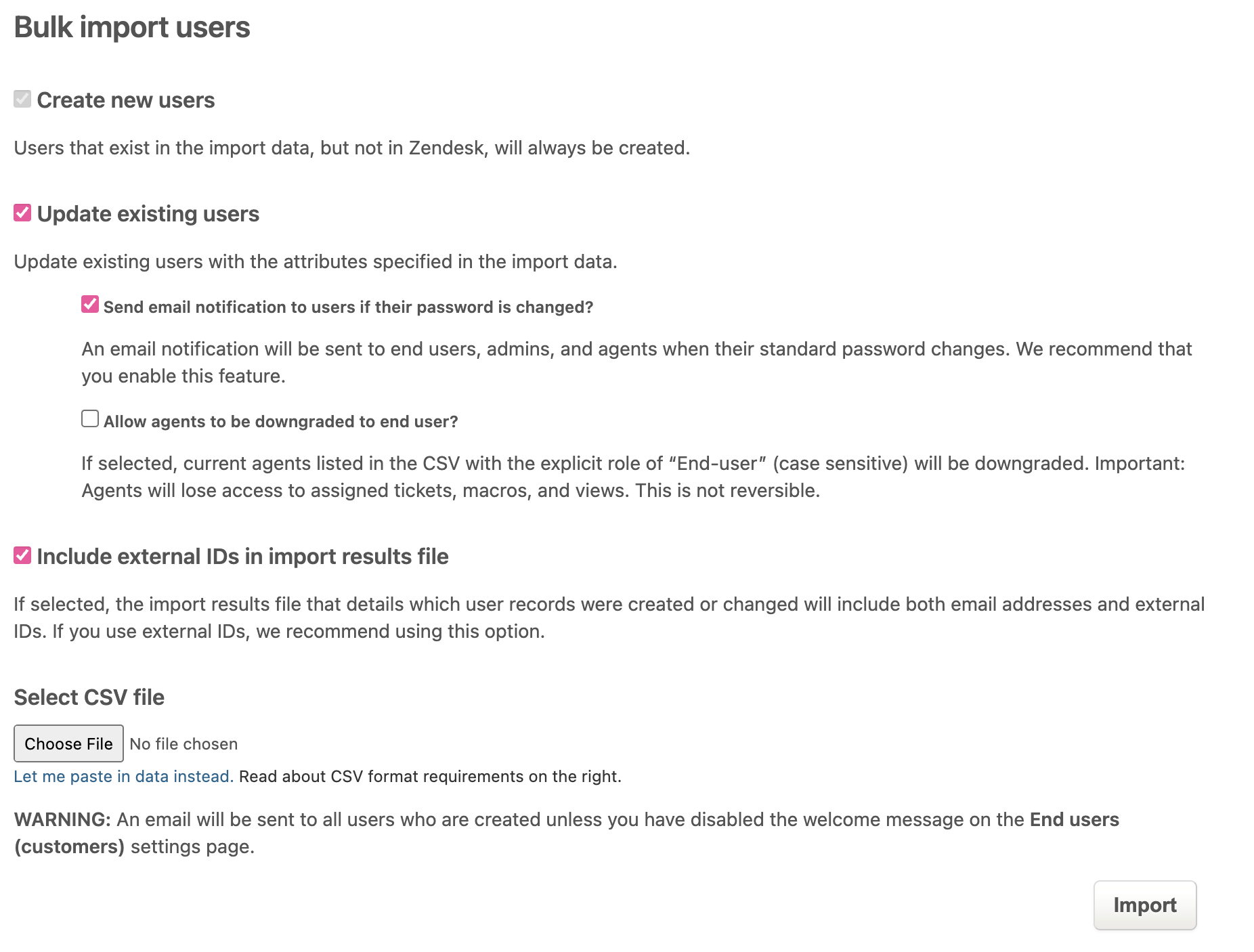The width and height of the screenshot is (1254, 952).
Task: Click the 'Create new users' label text
Action: click(125, 100)
